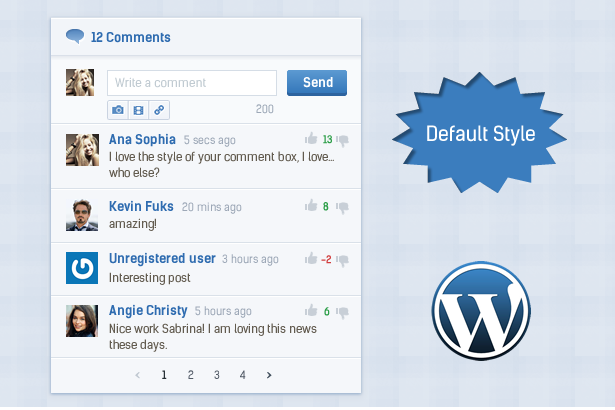Dislike Angie Christy's comment
The width and height of the screenshot is (615, 410).
342,313
